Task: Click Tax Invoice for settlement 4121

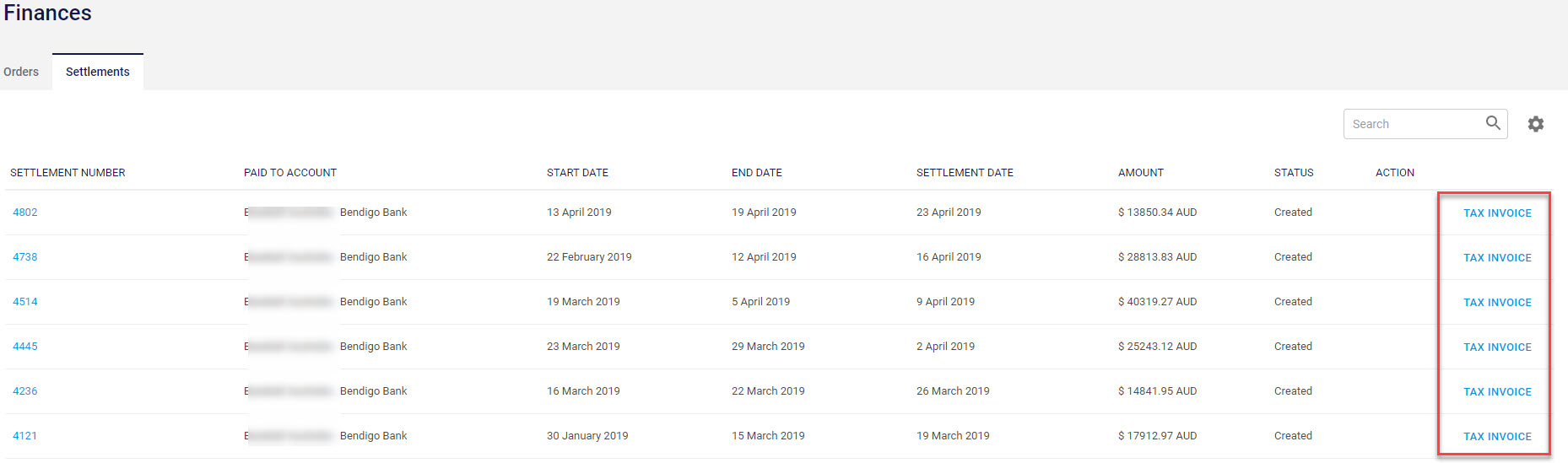Action: [x=1497, y=437]
